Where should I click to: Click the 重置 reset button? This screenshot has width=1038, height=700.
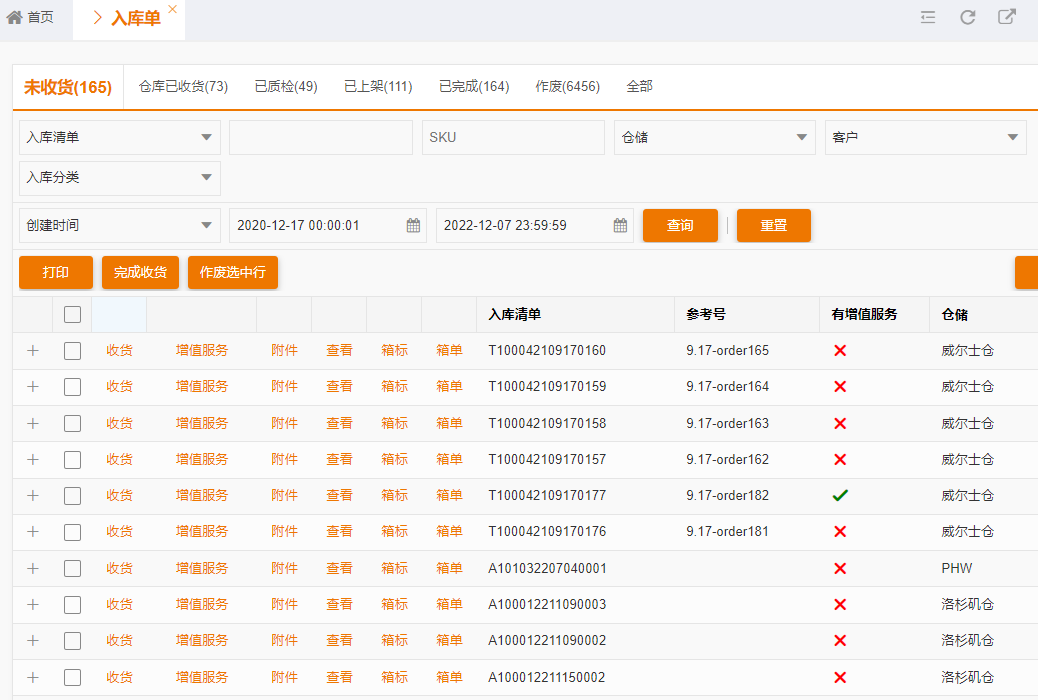773,225
